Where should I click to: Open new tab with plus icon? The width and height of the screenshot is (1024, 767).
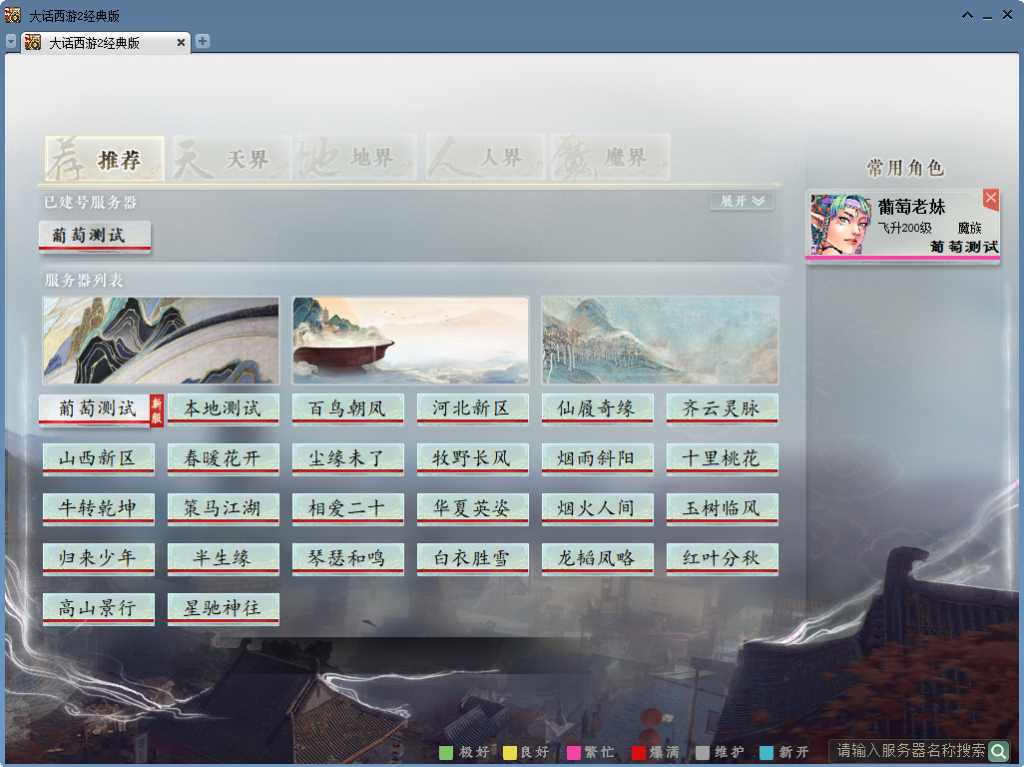(203, 42)
